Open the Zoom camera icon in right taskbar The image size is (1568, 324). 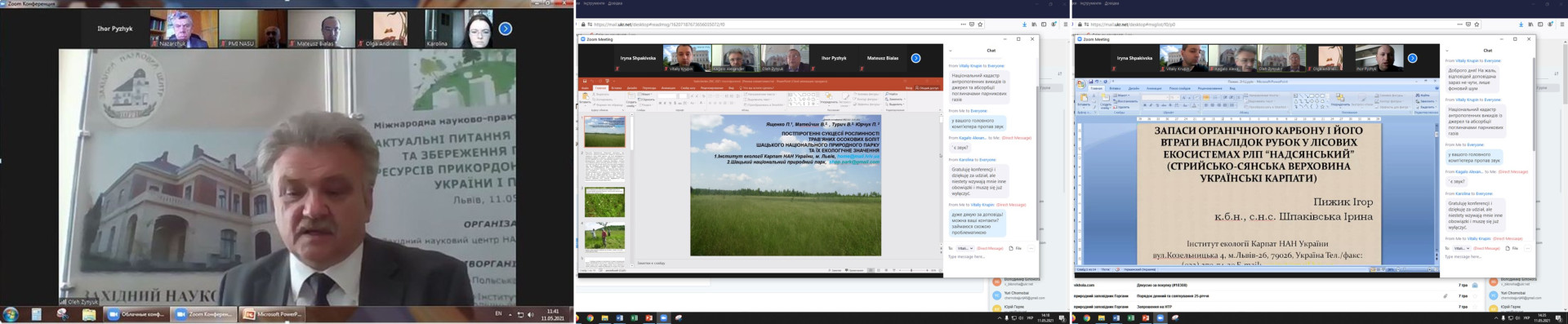1160,318
